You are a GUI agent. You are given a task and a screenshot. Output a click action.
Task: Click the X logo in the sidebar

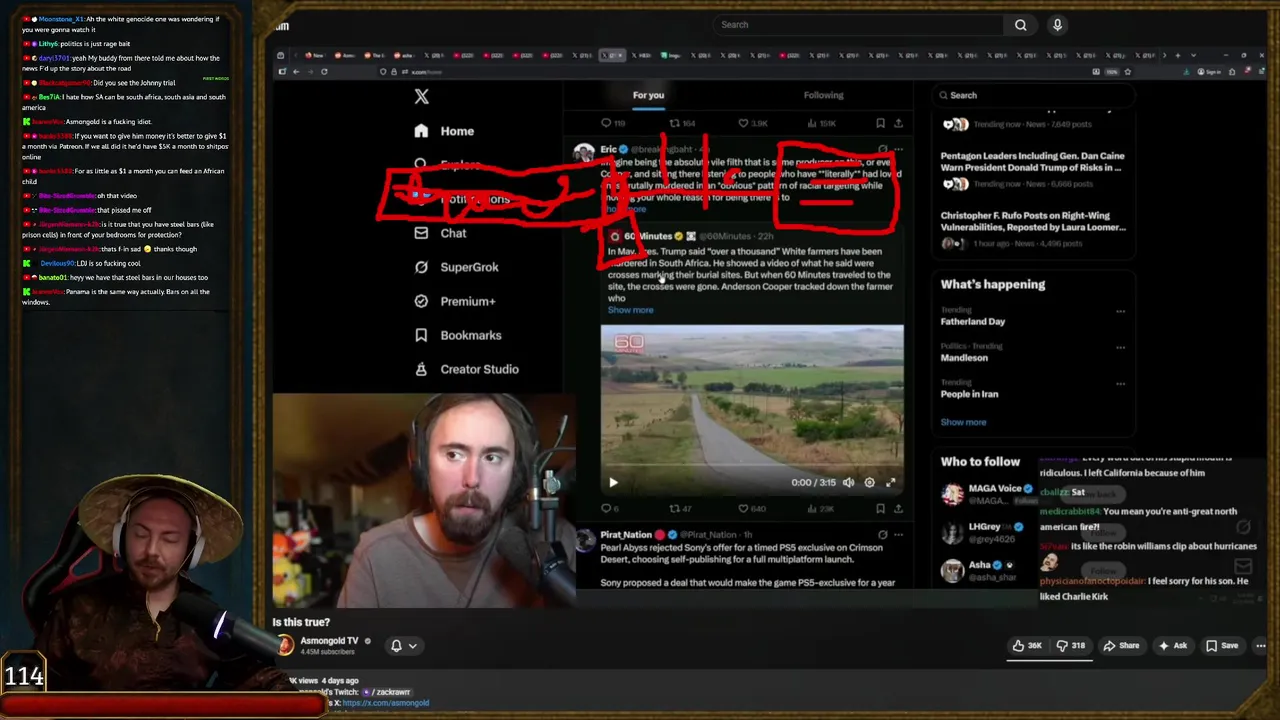coord(421,97)
